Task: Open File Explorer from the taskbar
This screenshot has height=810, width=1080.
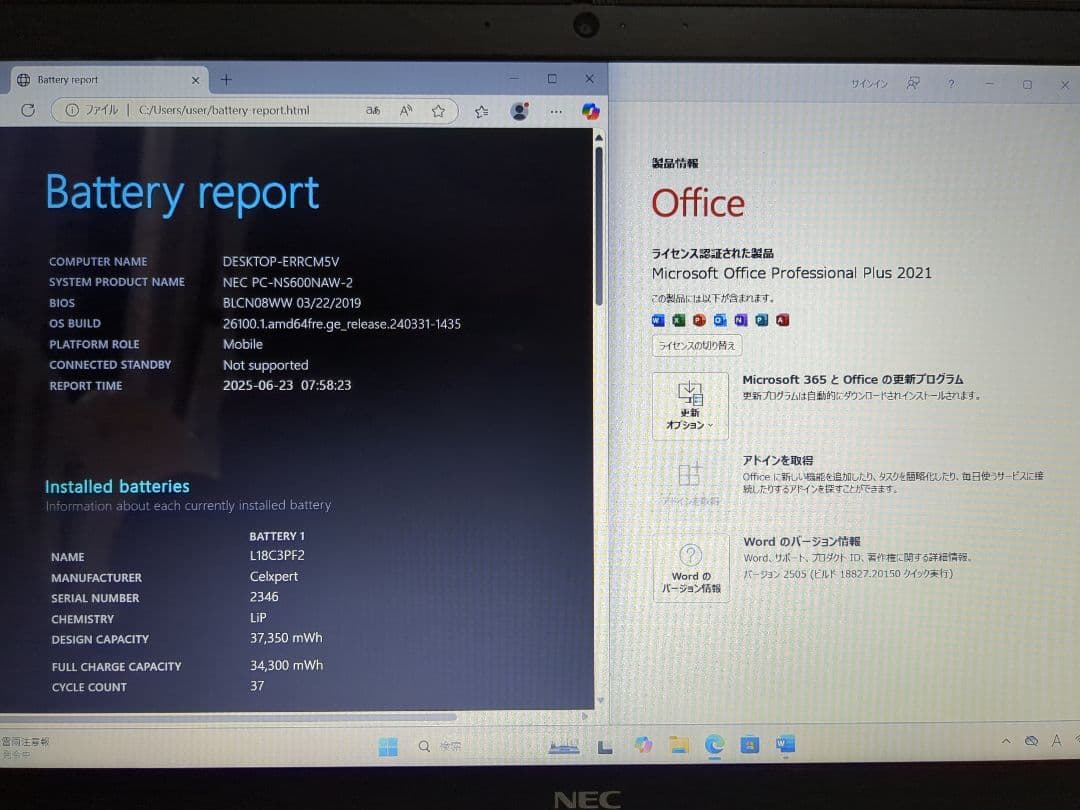Action: [679, 745]
